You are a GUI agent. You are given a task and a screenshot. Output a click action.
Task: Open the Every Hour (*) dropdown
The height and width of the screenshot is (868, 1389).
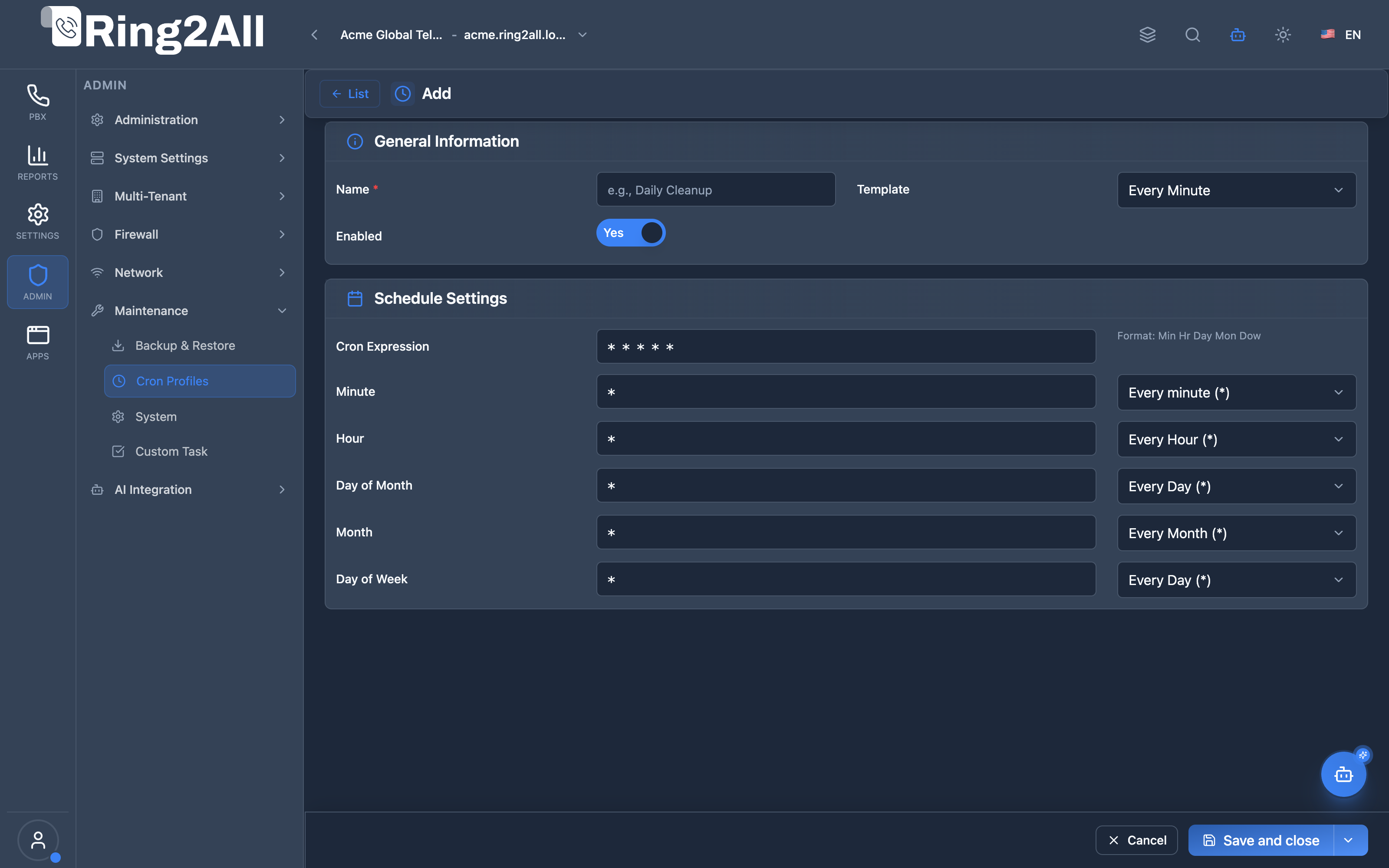pyautogui.click(x=1236, y=439)
